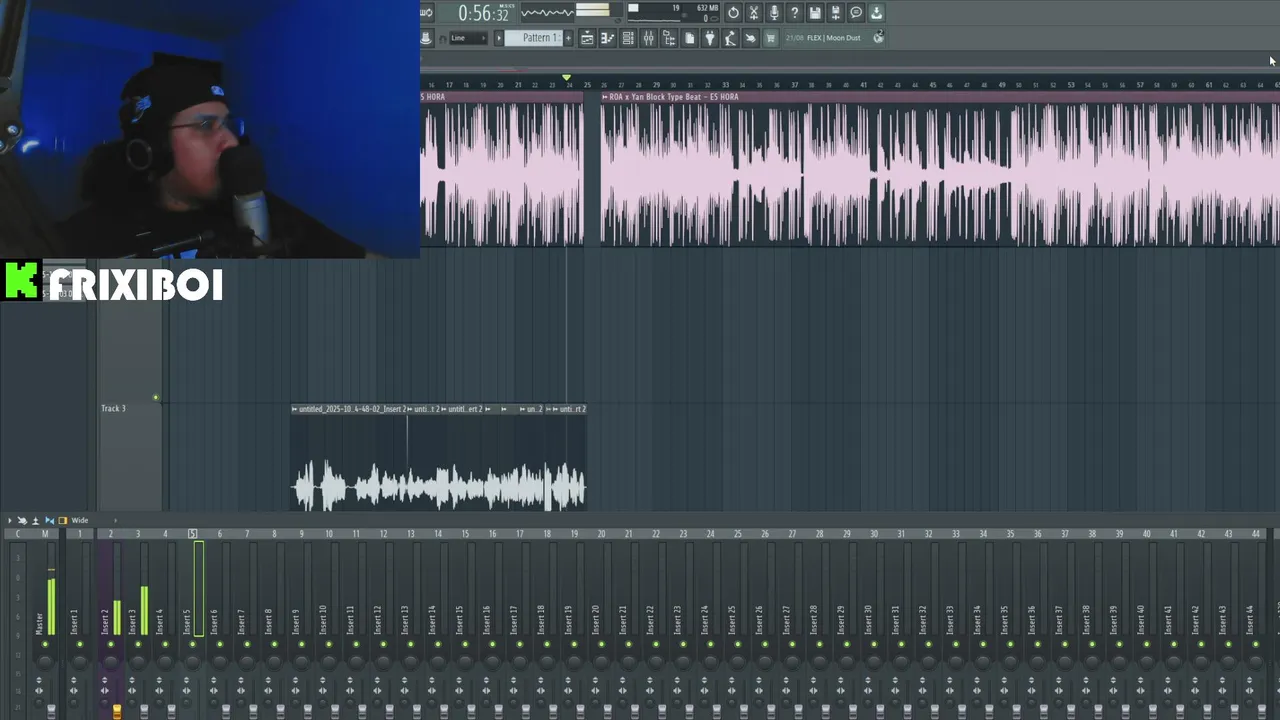Open the Line snap dropdown
The height and width of the screenshot is (720, 1280).
pyautogui.click(x=467, y=38)
